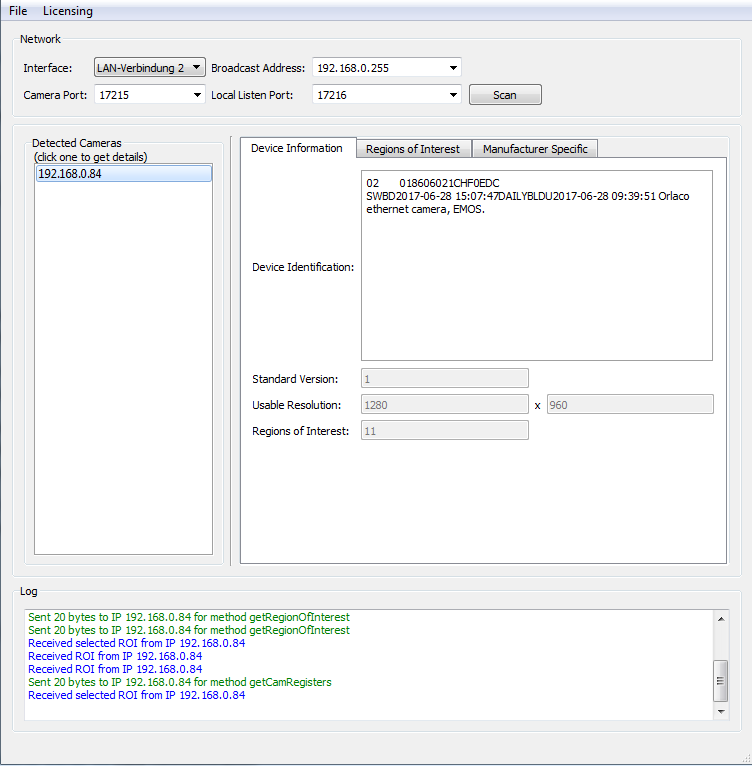The width and height of the screenshot is (752, 766).
Task: Click the Usable Resolution width field 1280
Action: coord(444,405)
